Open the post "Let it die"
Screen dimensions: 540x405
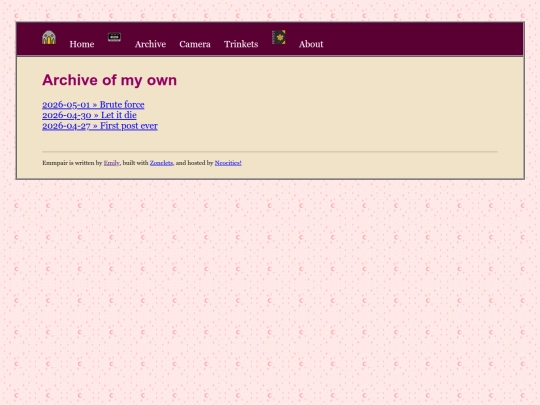tap(89, 115)
